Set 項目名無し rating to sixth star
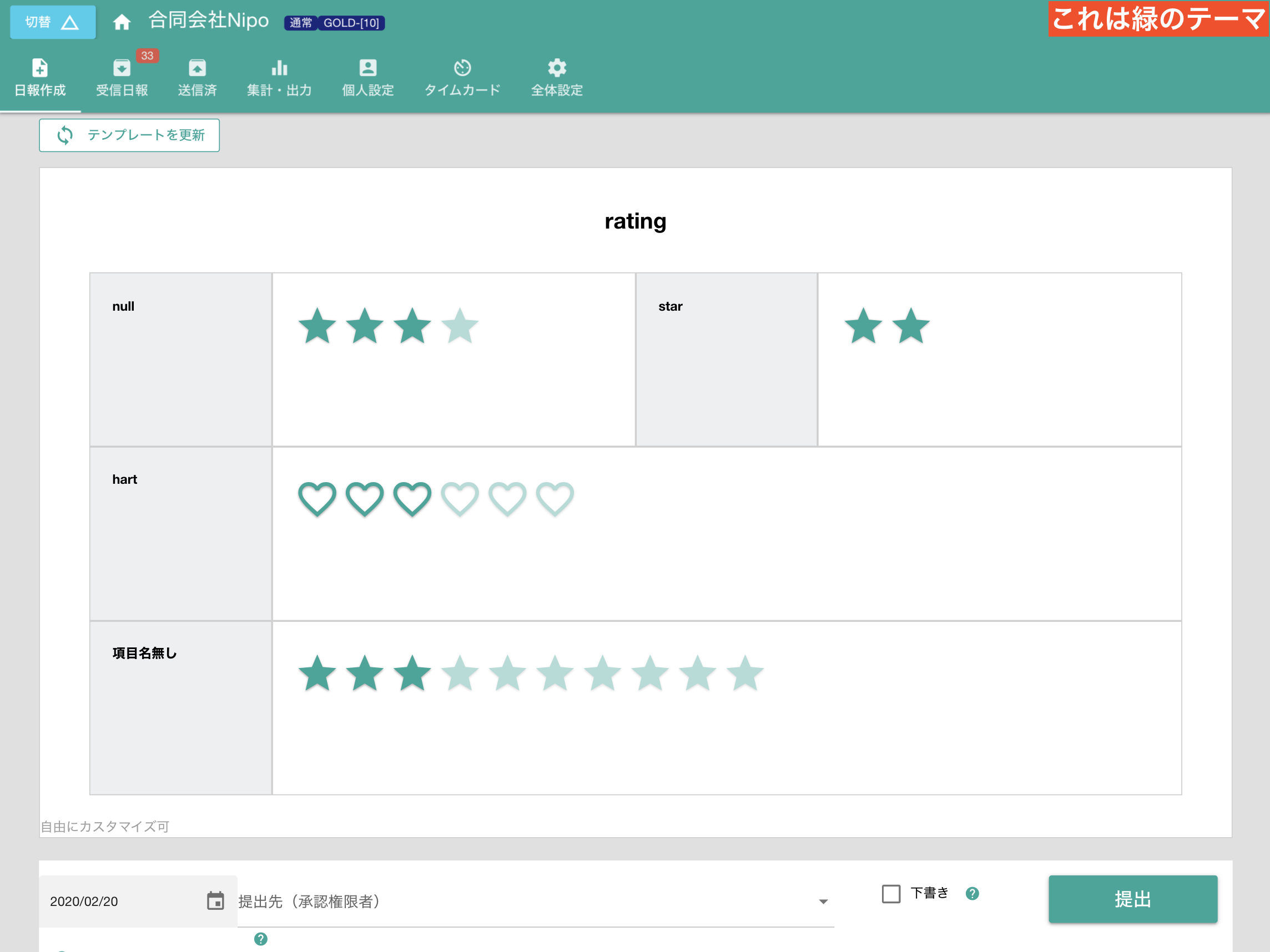This screenshot has height=952, width=1270. (555, 673)
